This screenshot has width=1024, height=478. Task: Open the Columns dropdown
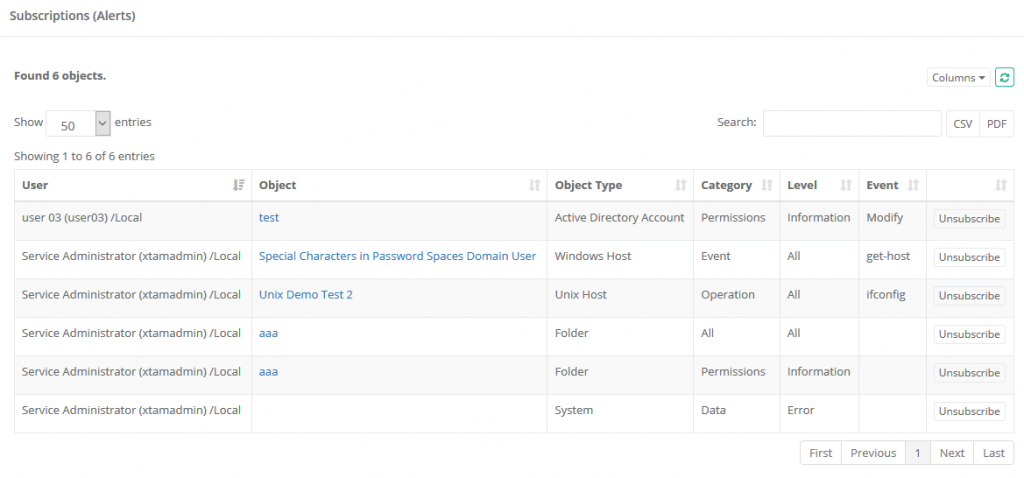tap(958, 78)
